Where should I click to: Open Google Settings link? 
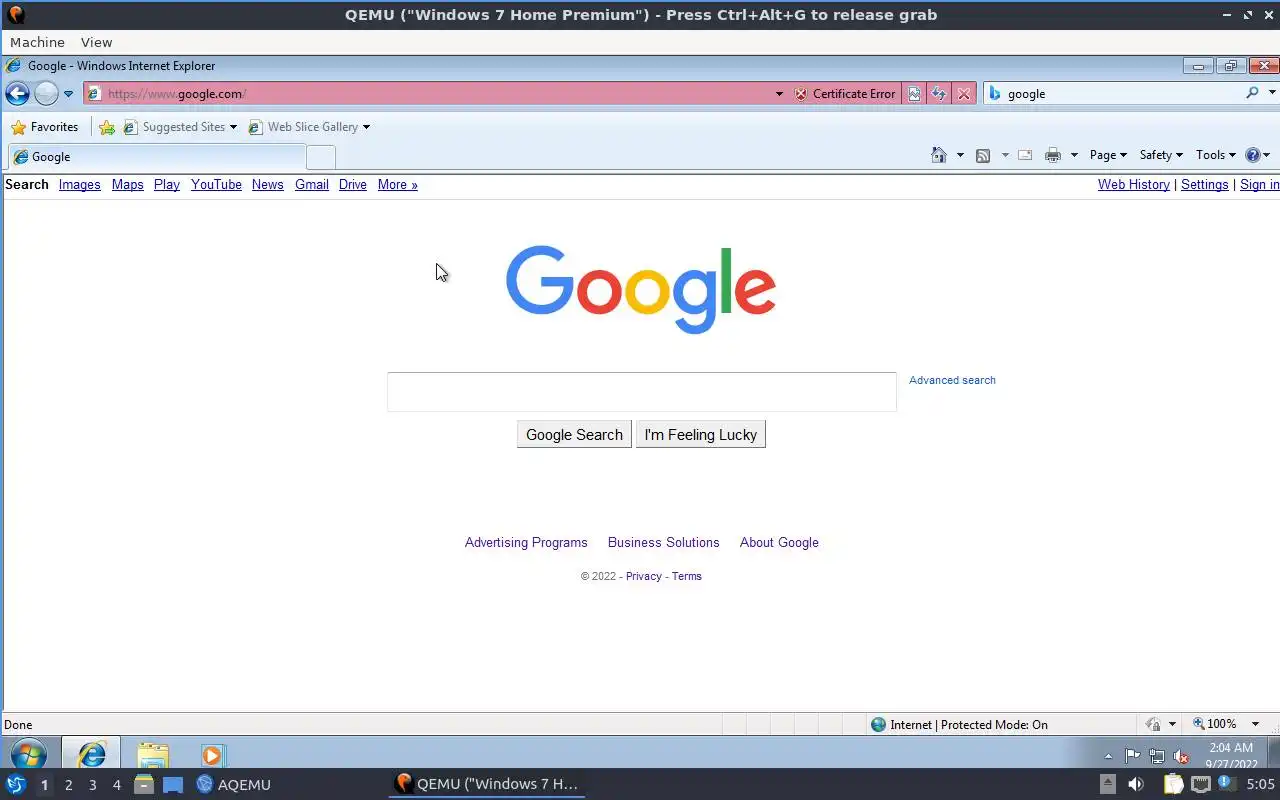(1204, 185)
